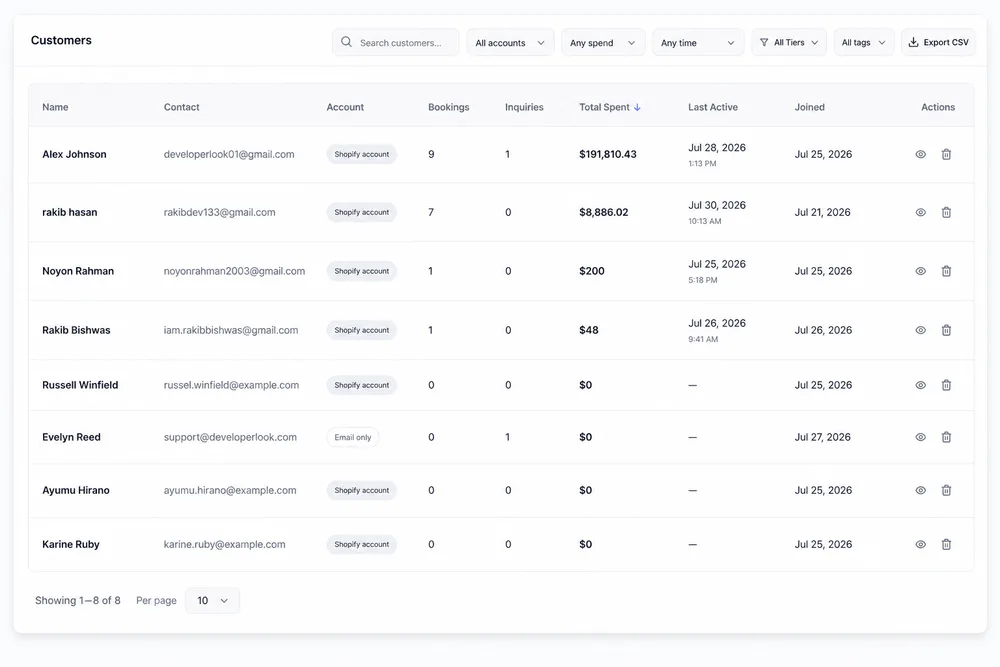This screenshot has height=667, width=1000.
Task: Click the Showing 1–8 of 8 text
Action: click(x=78, y=601)
